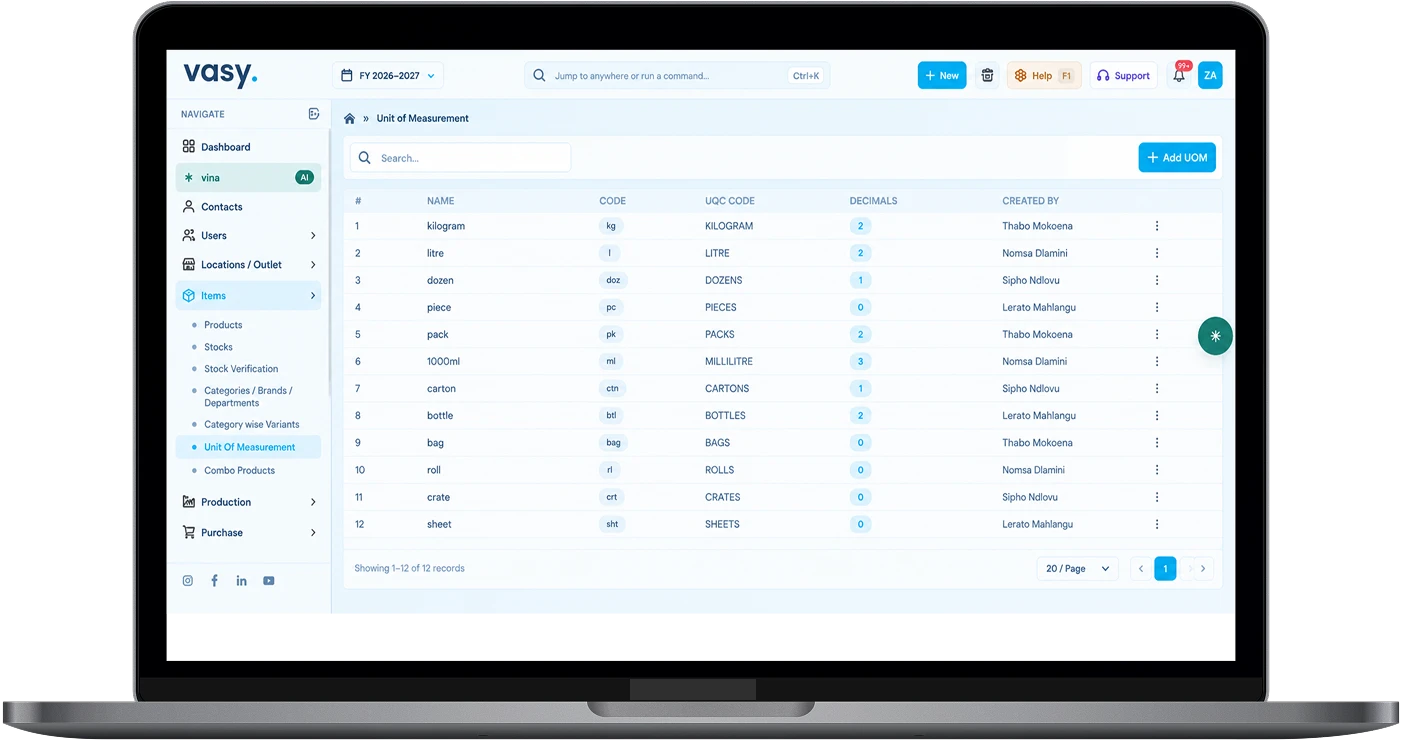1402x741 pixels.
Task: Focus the Jump to anywhere command field
Action: 677,75
